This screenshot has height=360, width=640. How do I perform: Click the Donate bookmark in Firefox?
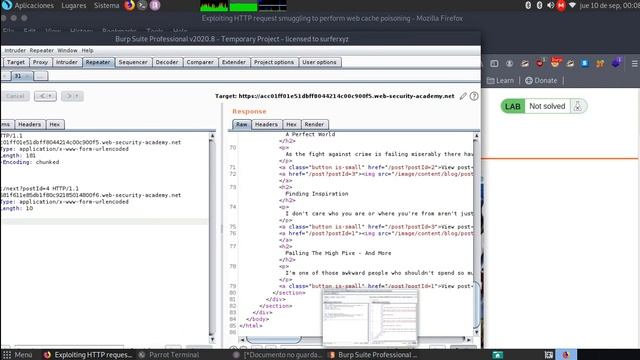pos(541,80)
